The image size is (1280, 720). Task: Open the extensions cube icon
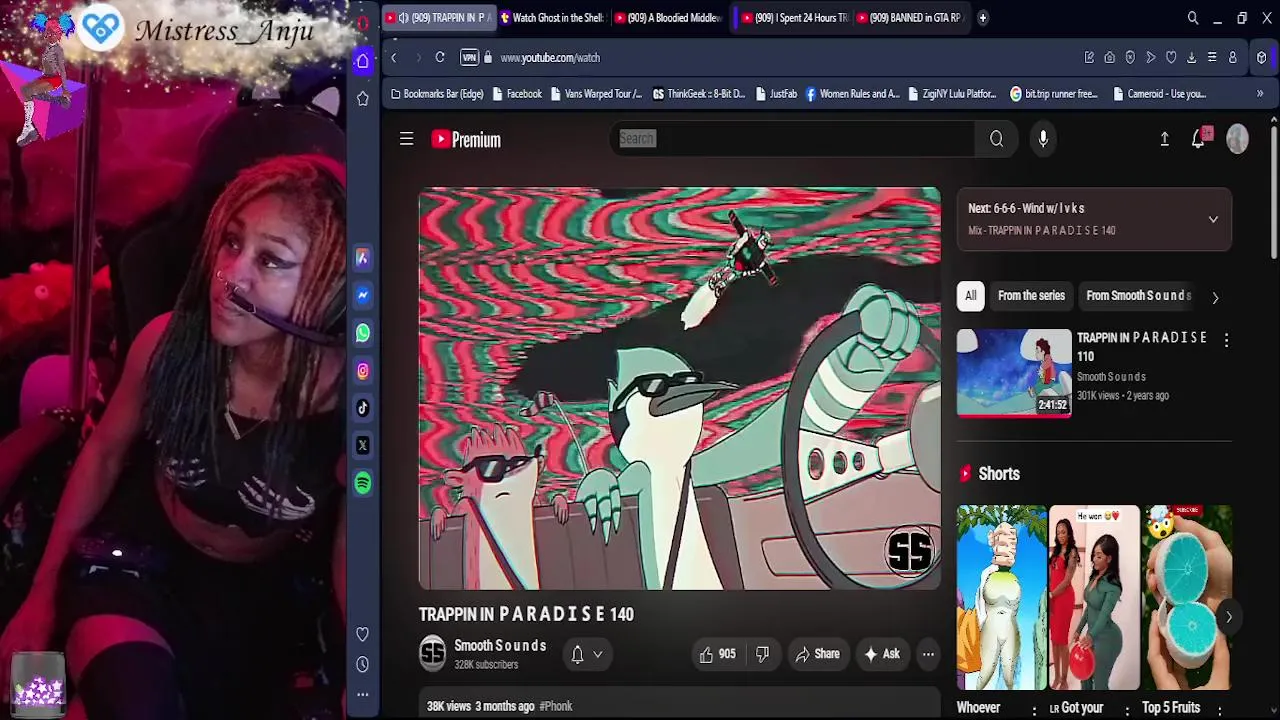1262,57
